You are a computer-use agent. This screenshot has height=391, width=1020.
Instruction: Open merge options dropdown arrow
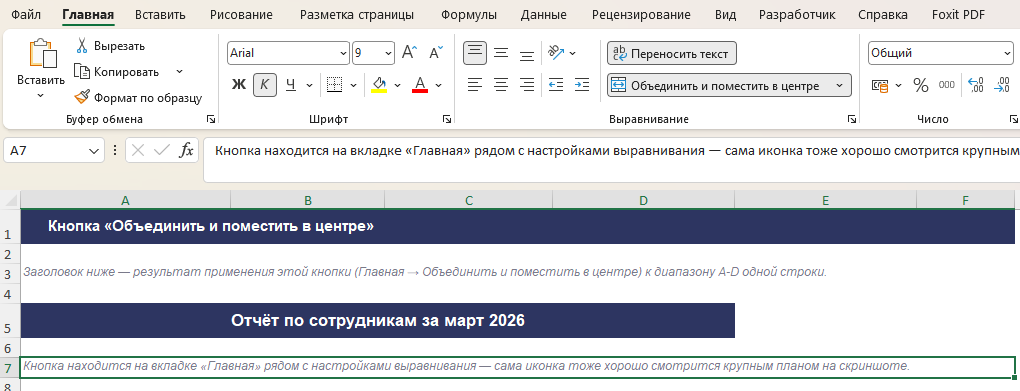click(x=839, y=85)
